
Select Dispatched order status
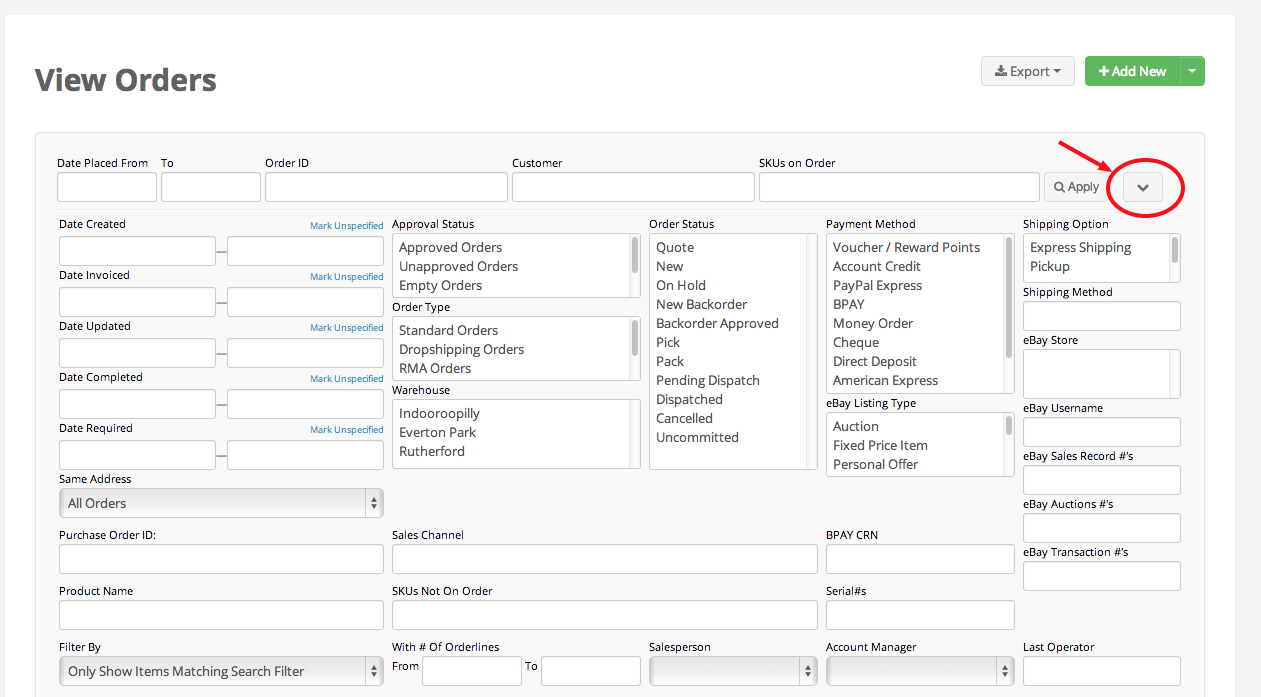(x=689, y=399)
